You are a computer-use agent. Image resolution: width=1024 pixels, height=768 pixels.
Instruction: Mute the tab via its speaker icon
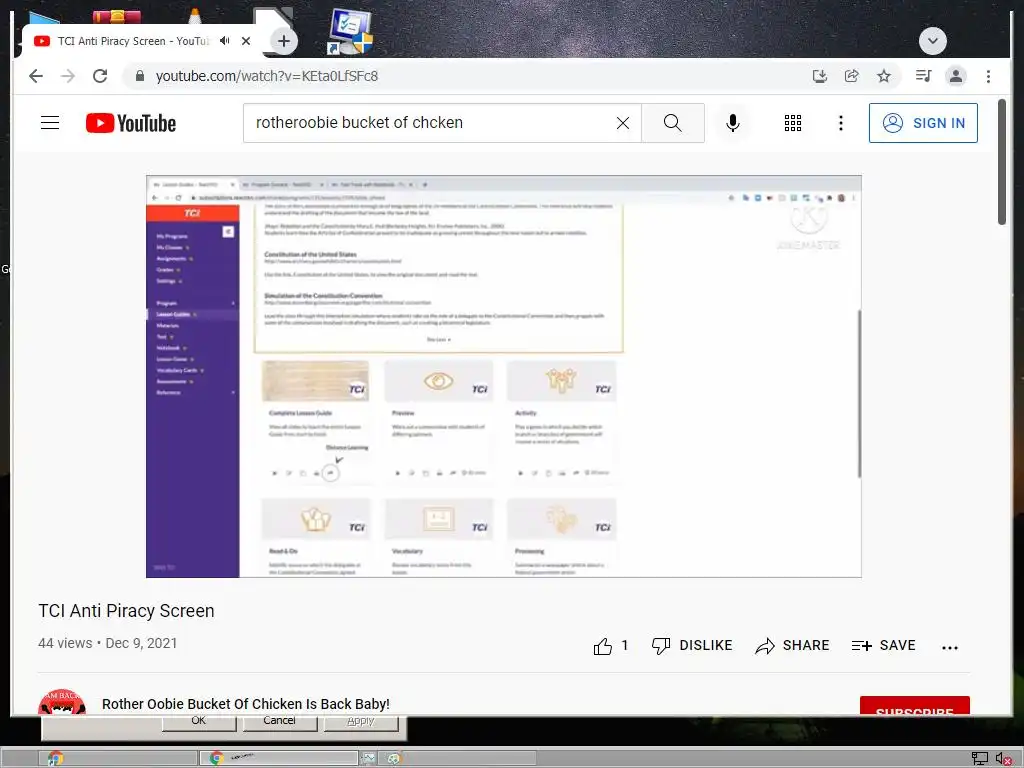(225, 40)
